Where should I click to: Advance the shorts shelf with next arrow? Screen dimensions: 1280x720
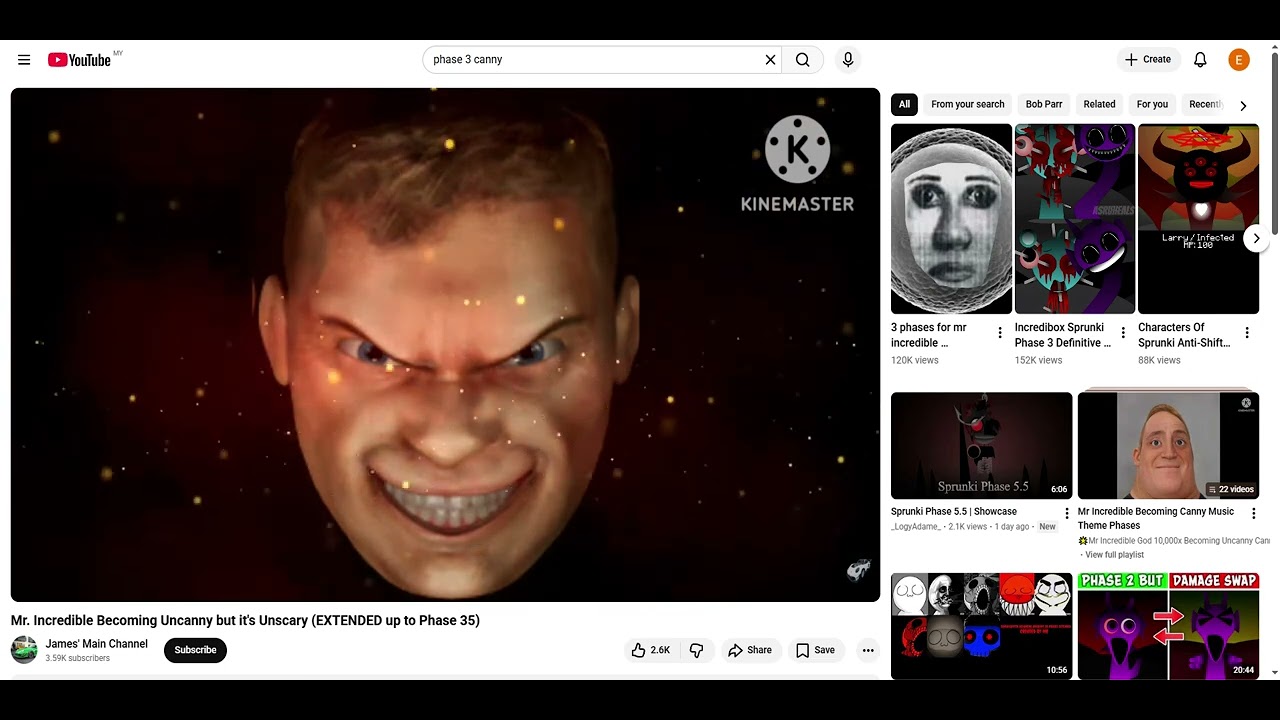[1256, 238]
